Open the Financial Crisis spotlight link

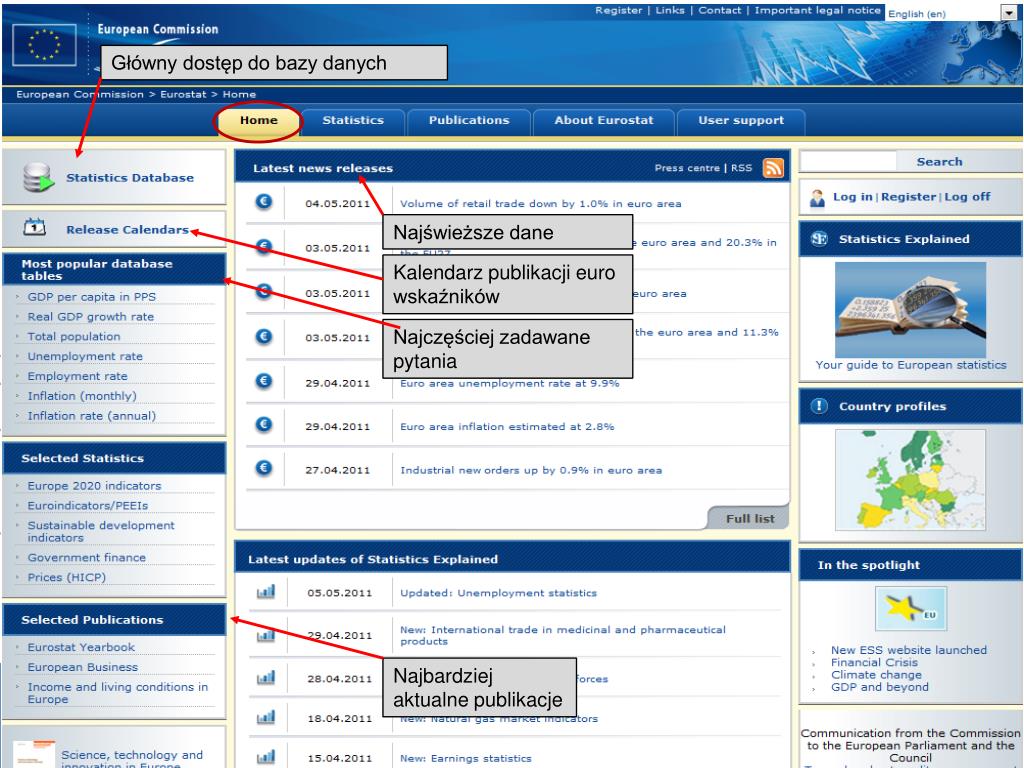click(874, 662)
